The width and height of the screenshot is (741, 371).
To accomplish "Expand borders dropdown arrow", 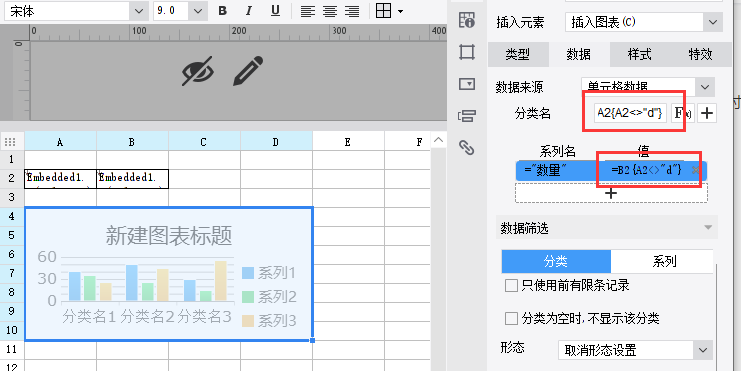I will coord(400,11).
